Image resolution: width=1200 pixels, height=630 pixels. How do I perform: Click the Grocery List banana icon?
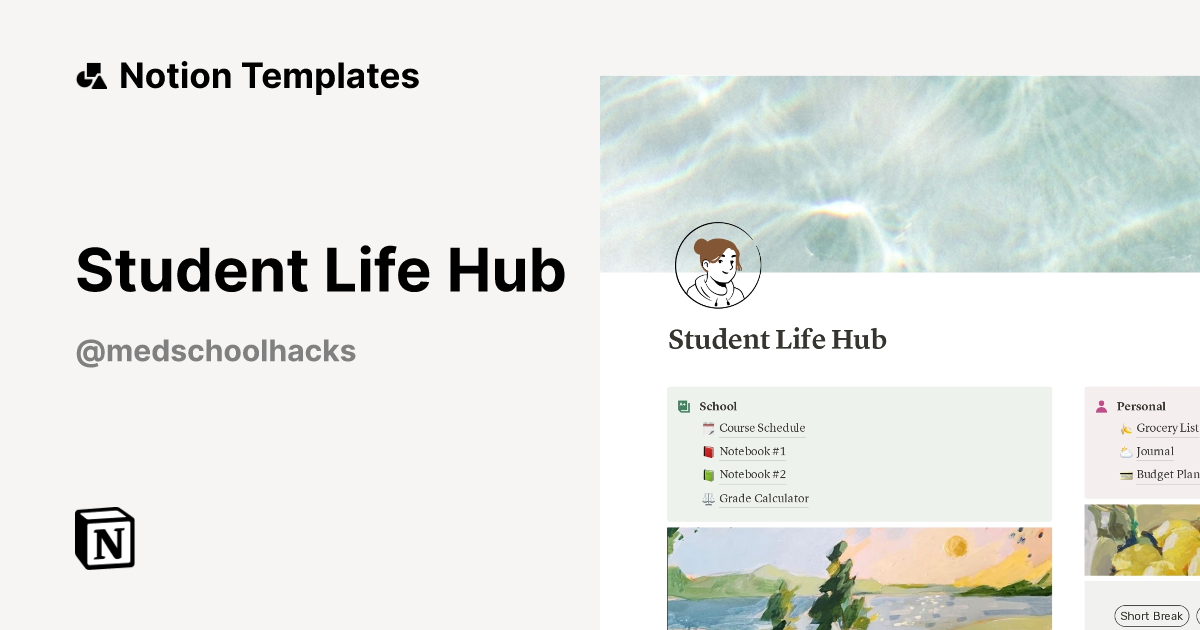(x=1126, y=429)
